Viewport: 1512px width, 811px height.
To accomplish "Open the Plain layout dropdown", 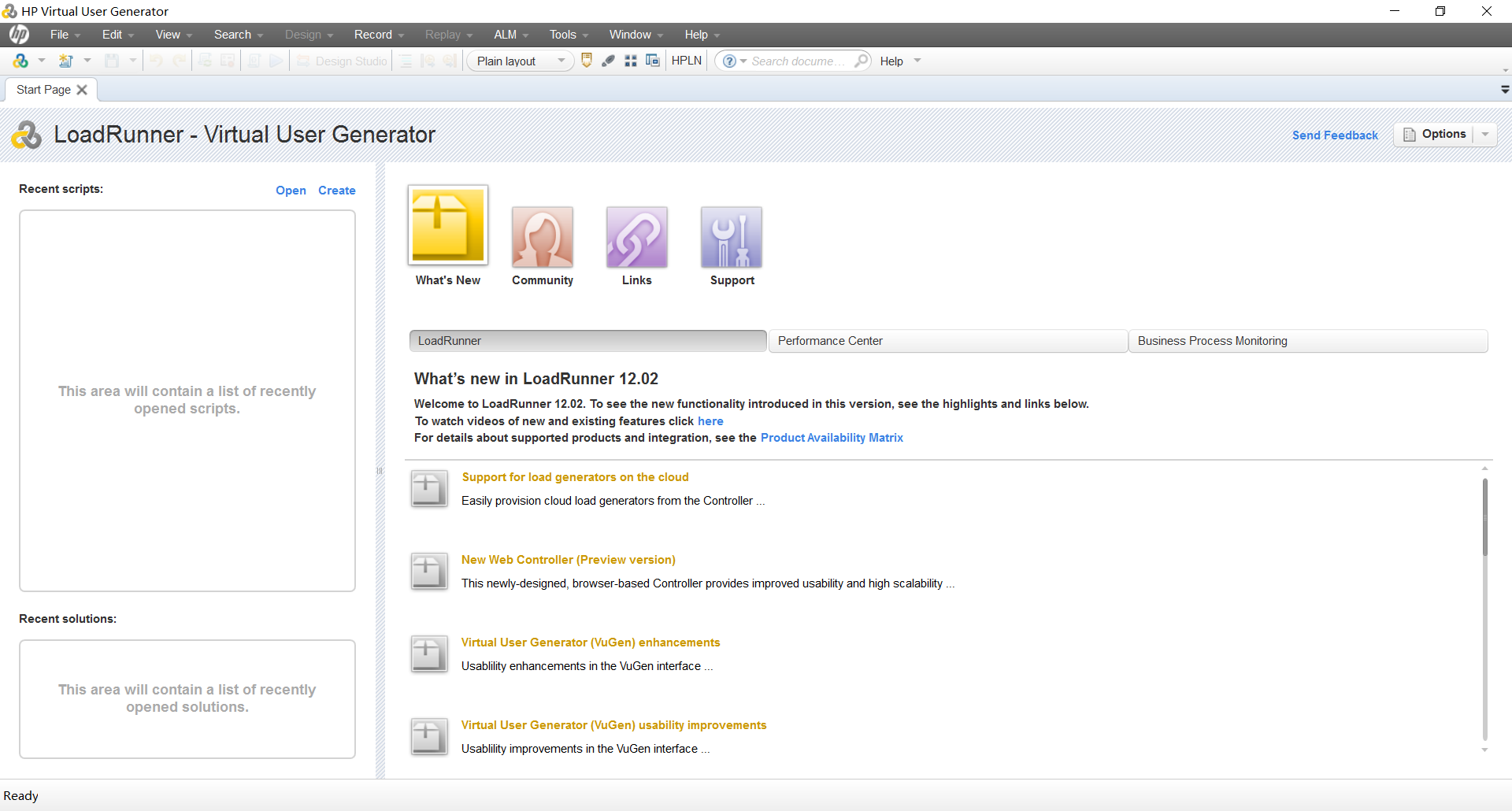I will point(521,61).
